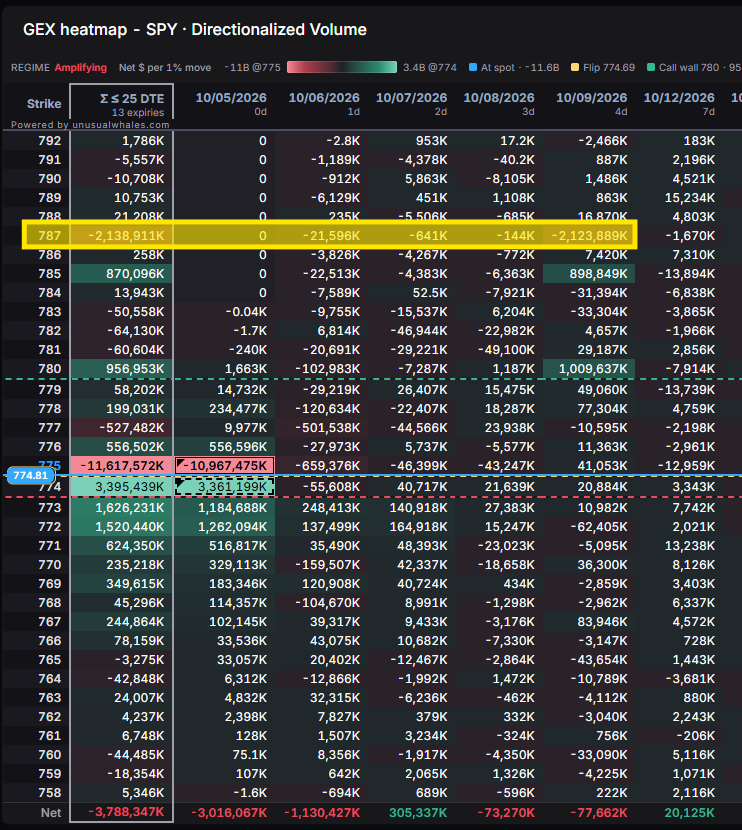Click the -11B @775 scale minimum label
This screenshot has width=742, height=830.
click(x=252, y=68)
